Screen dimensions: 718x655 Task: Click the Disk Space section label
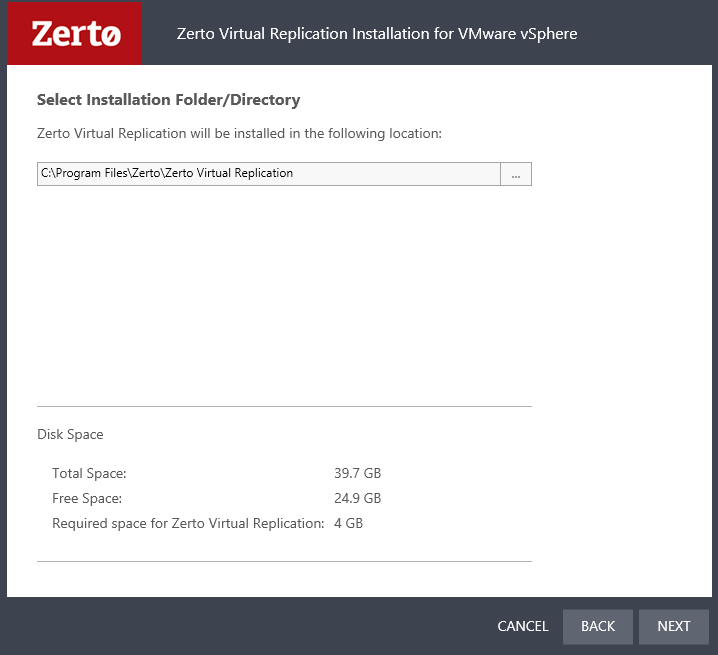(x=70, y=434)
